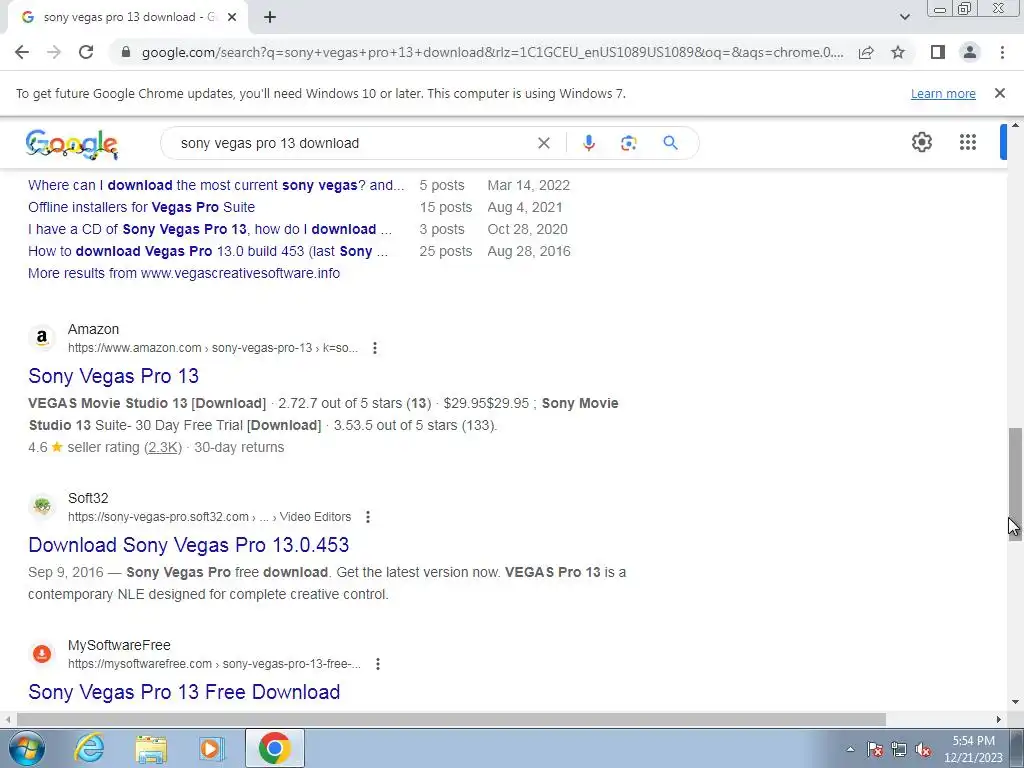
Task: Open Learn more about Chrome updates
Action: click(x=943, y=93)
